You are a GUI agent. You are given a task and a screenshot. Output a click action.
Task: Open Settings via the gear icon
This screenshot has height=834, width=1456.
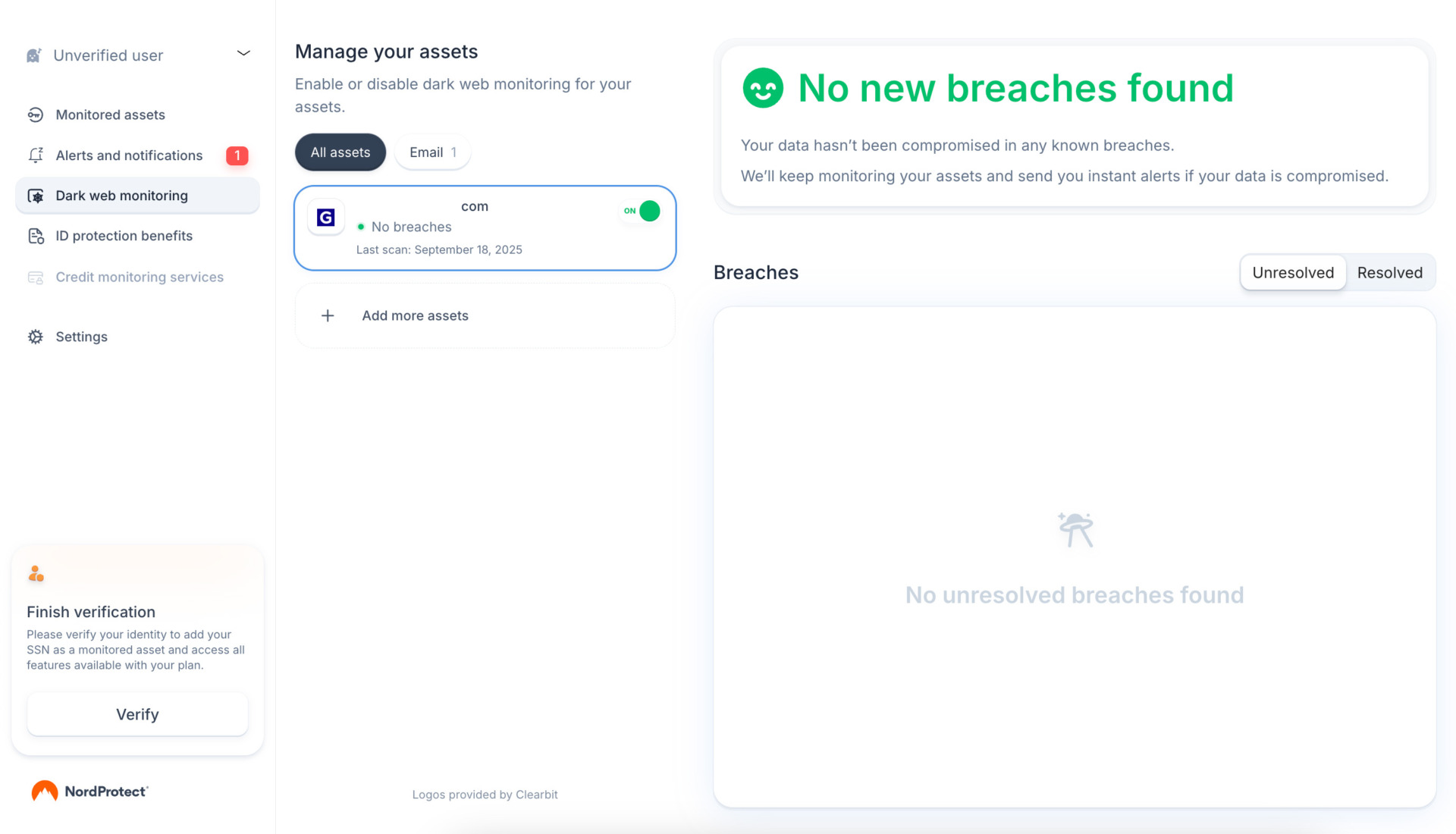click(x=36, y=336)
